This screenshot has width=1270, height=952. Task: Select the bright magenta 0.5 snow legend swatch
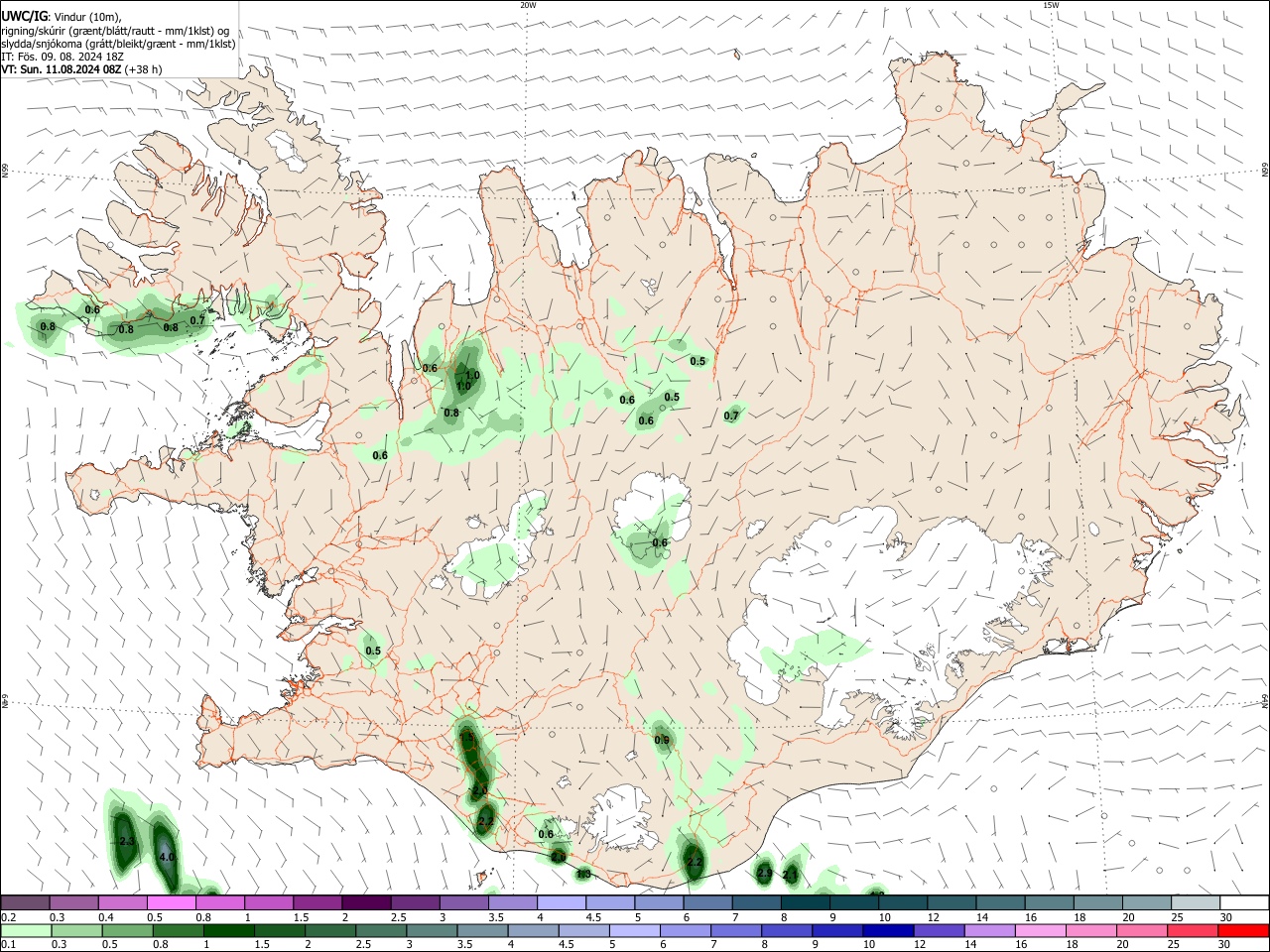point(171,902)
